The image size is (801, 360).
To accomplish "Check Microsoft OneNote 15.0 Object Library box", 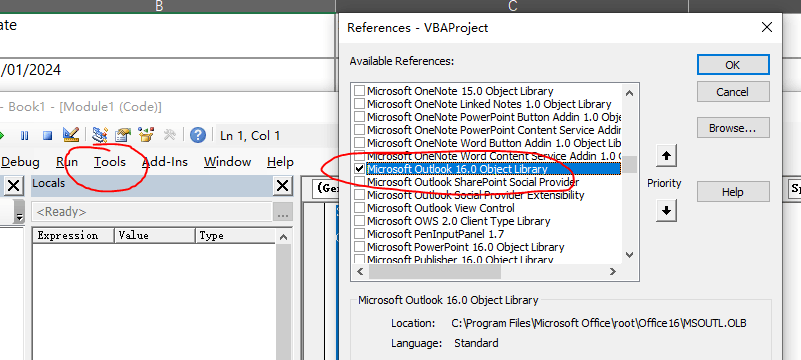I will (360, 91).
